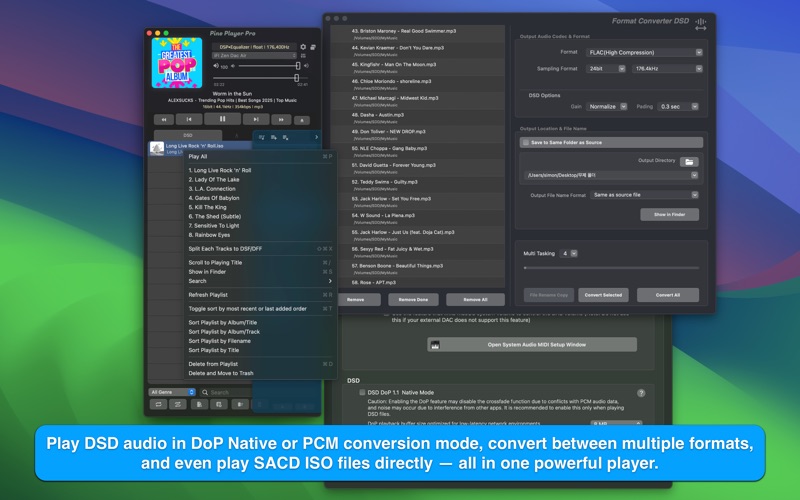Click the volume-down icon left of the volume slider
The image size is (800, 500).
point(233,66)
